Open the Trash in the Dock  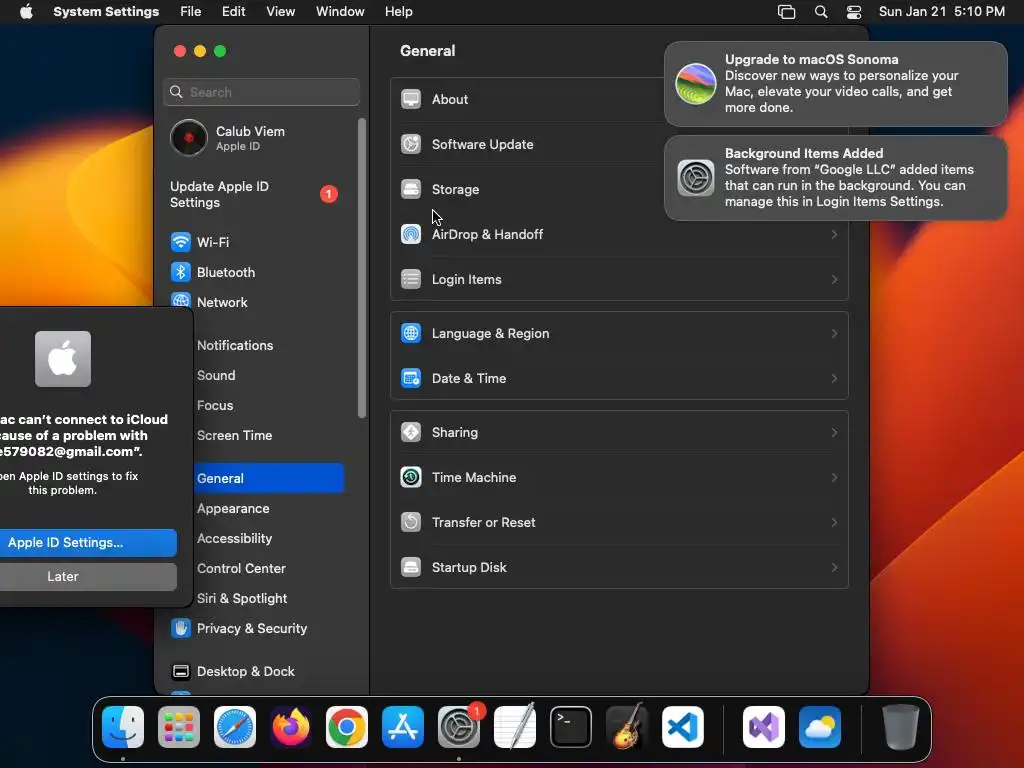click(x=901, y=727)
